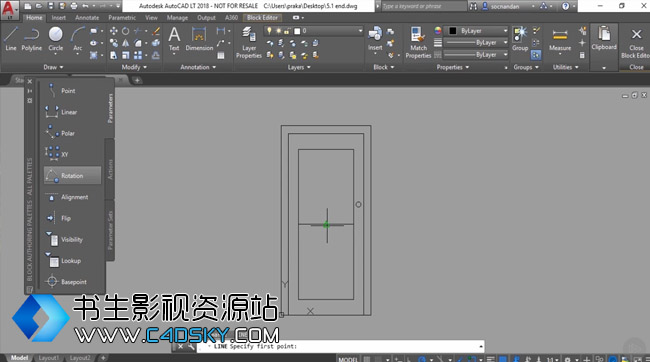
Task: Open the Actions tab of authoring palette
Action: [110, 169]
